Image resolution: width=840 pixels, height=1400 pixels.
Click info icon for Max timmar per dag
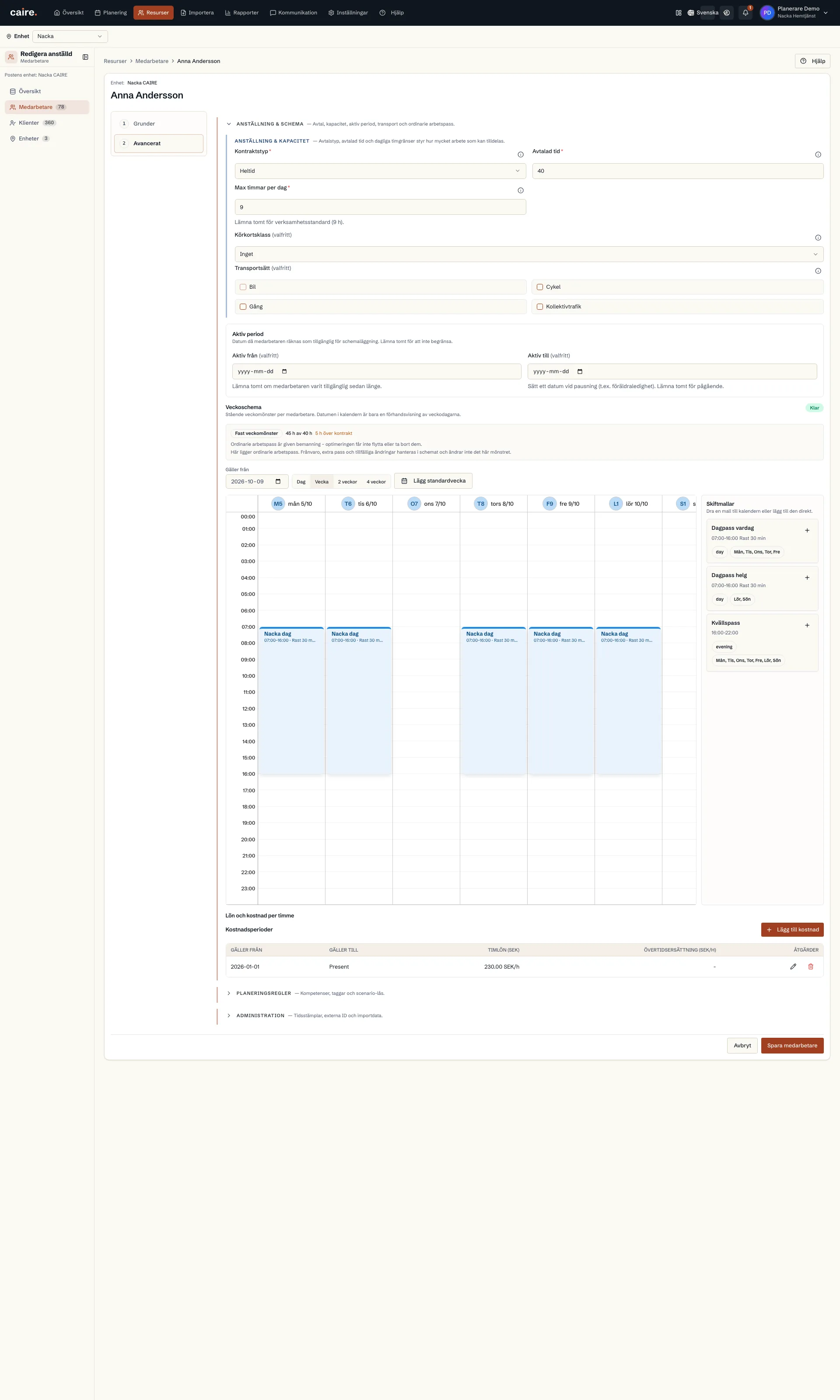point(520,191)
